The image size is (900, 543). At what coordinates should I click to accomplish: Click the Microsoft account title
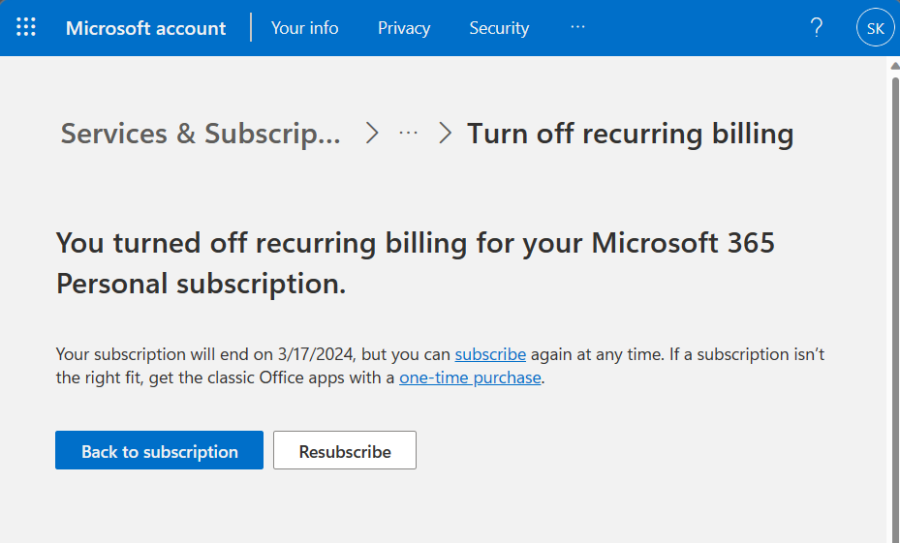coord(146,28)
